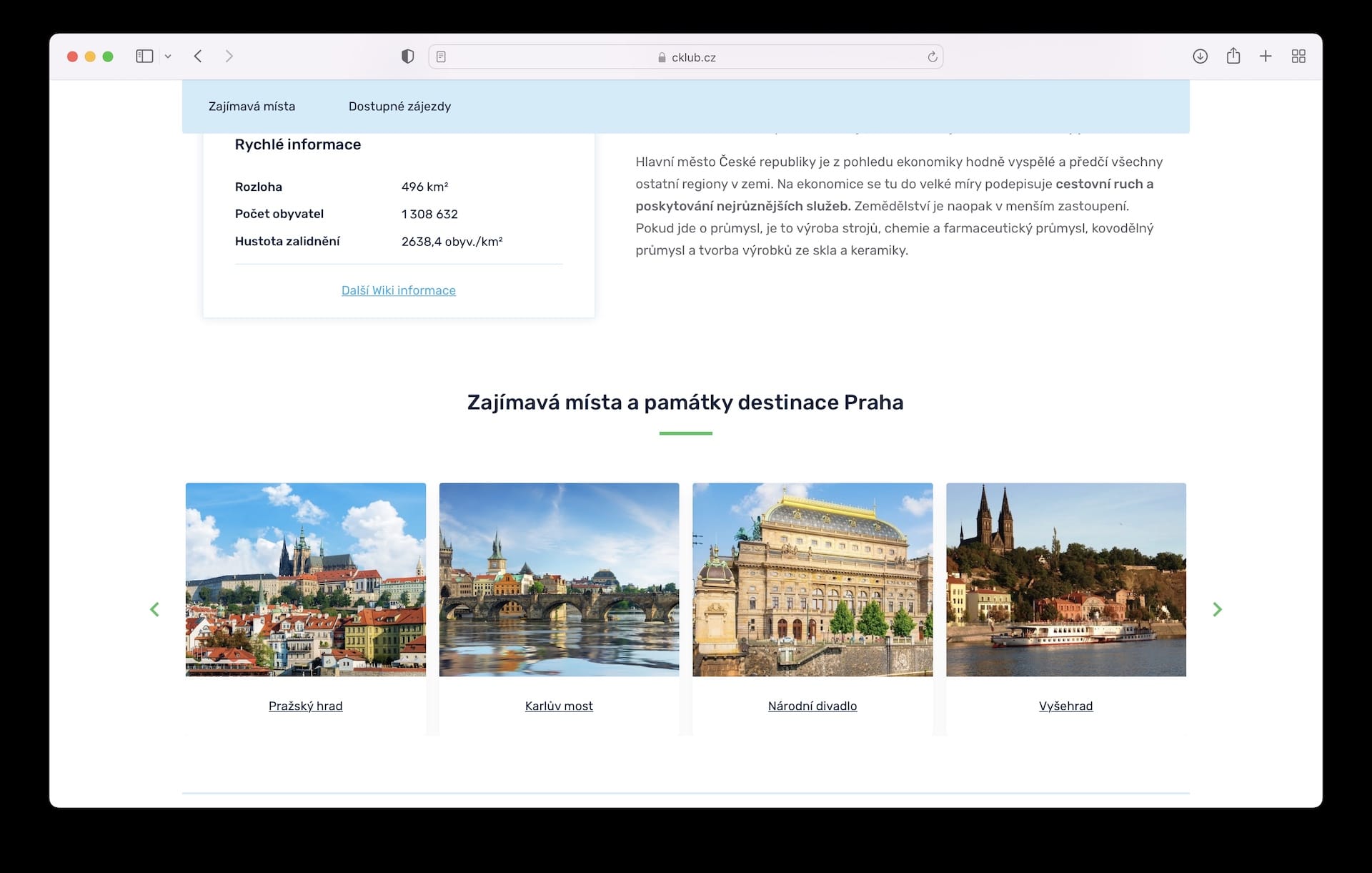This screenshot has height=873, width=1372.
Task: Show the tab overview grid
Action: coord(1298,56)
